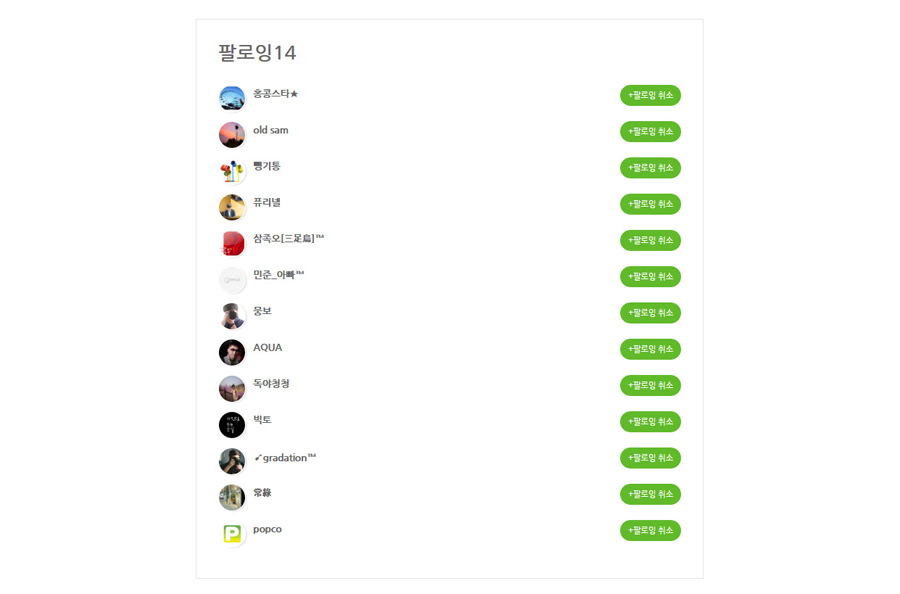Screen dimensions: 900x594
Task: Open the 빅토 black circle avatar
Action: click(232, 425)
